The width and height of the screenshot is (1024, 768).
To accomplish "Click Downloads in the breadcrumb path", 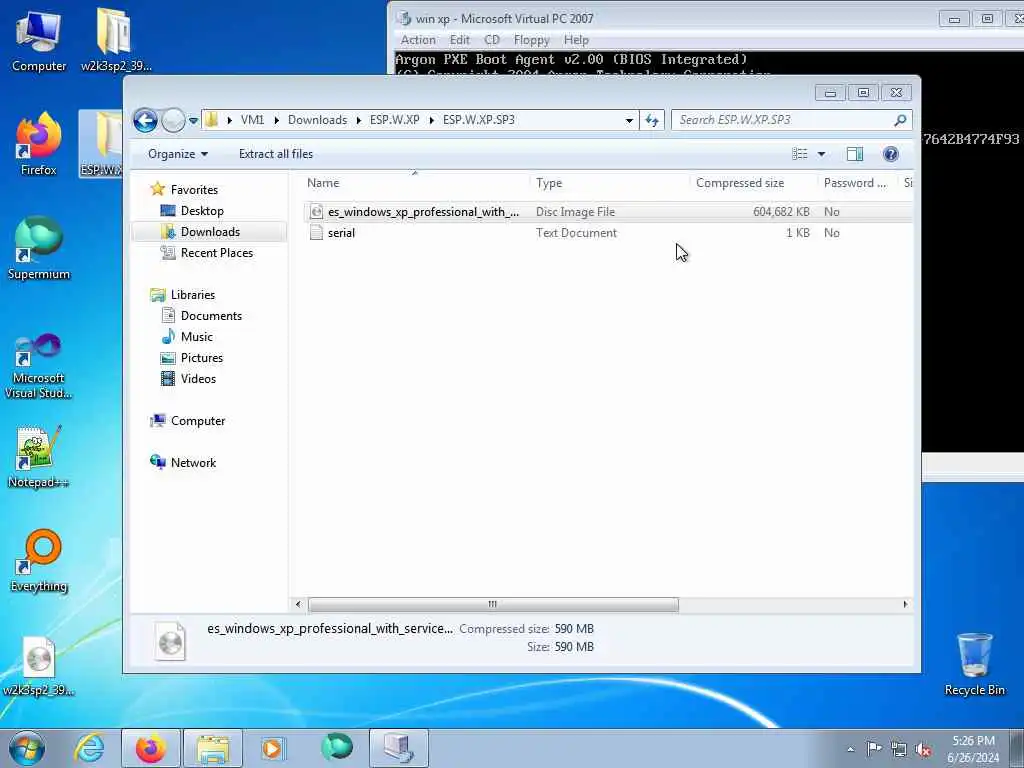I will [x=317, y=120].
